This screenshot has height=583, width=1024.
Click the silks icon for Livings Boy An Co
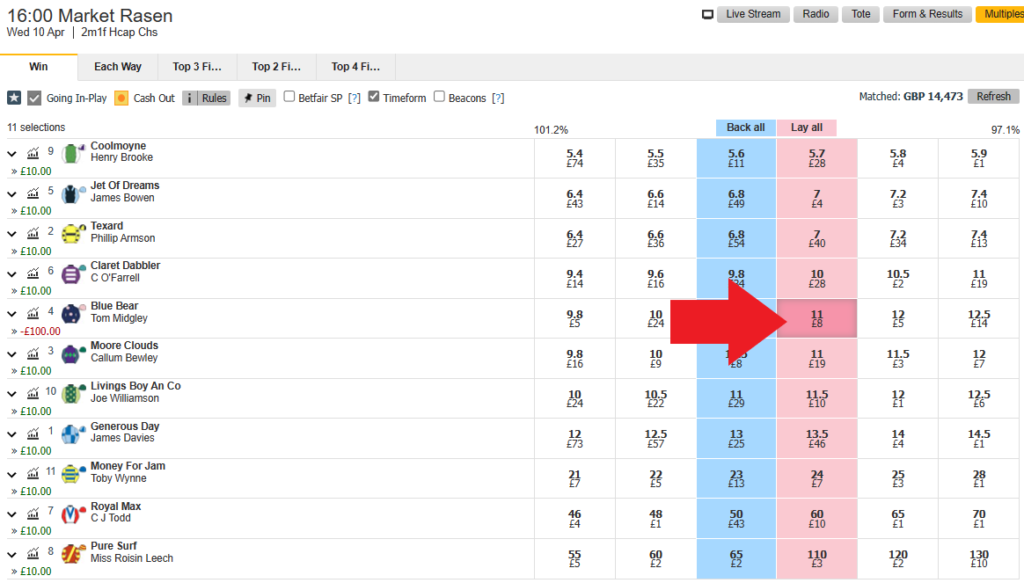(x=72, y=394)
